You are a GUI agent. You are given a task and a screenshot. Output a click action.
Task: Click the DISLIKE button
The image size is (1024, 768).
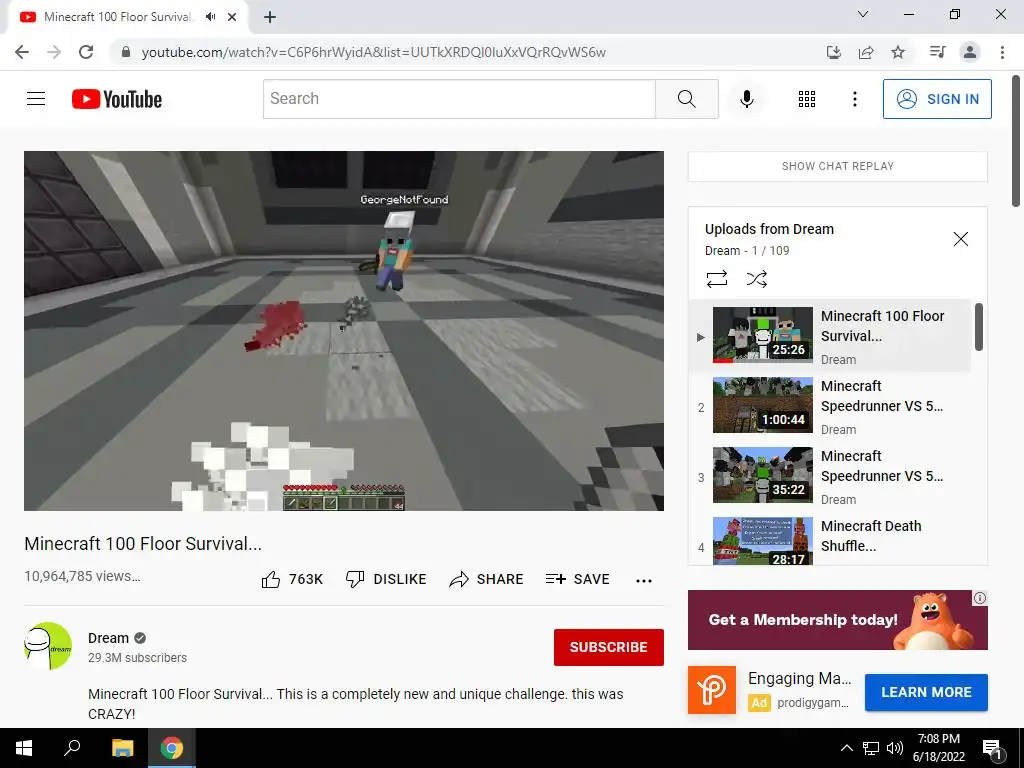coord(386,579)
